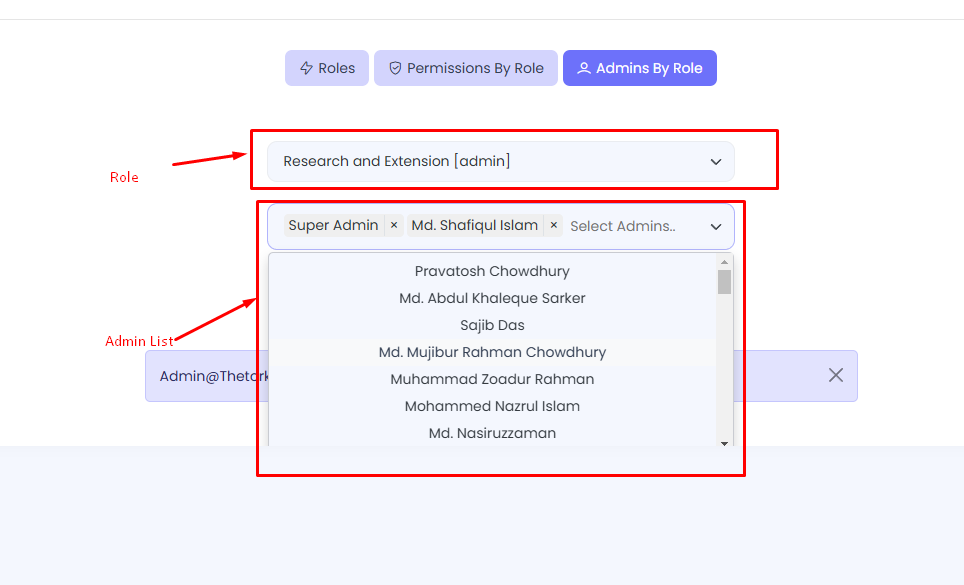
Task: Choose Muhammad Zoadur Rahman option
Action: click(492, 379)
